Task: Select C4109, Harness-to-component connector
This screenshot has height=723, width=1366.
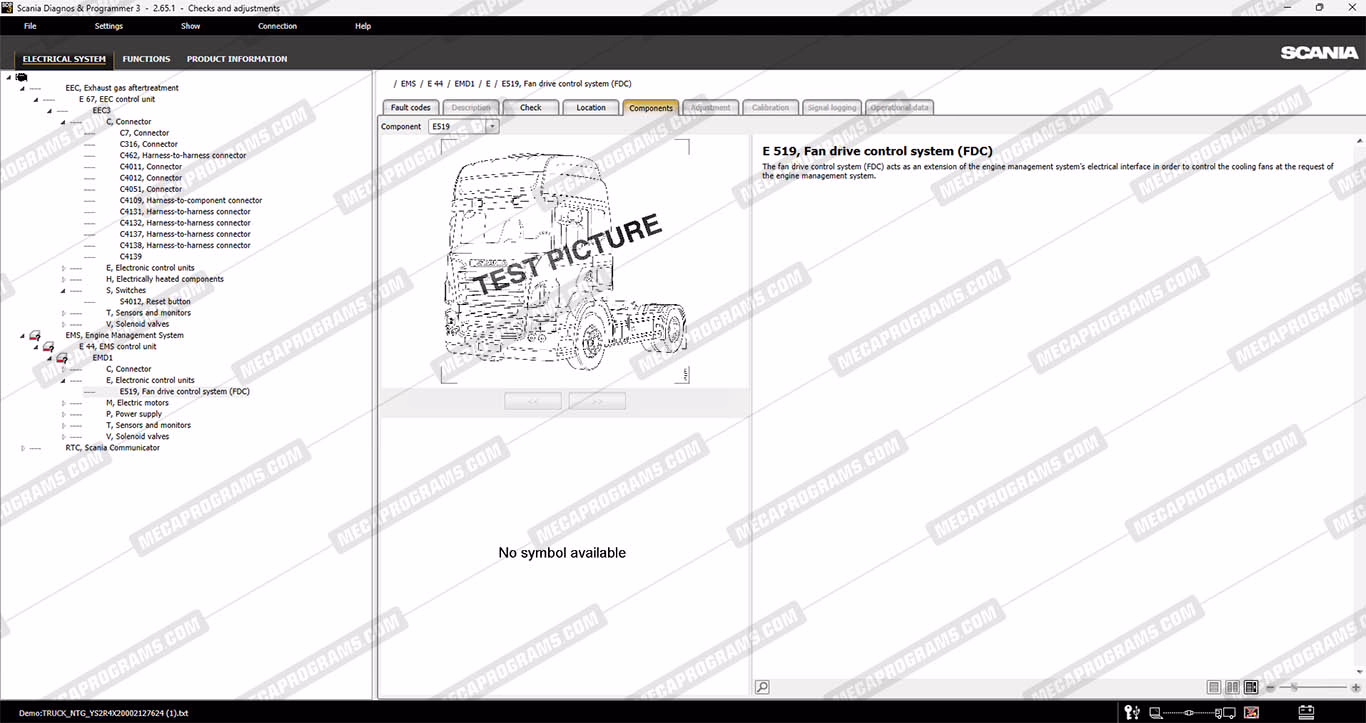Action: click(x=191, y=200)
